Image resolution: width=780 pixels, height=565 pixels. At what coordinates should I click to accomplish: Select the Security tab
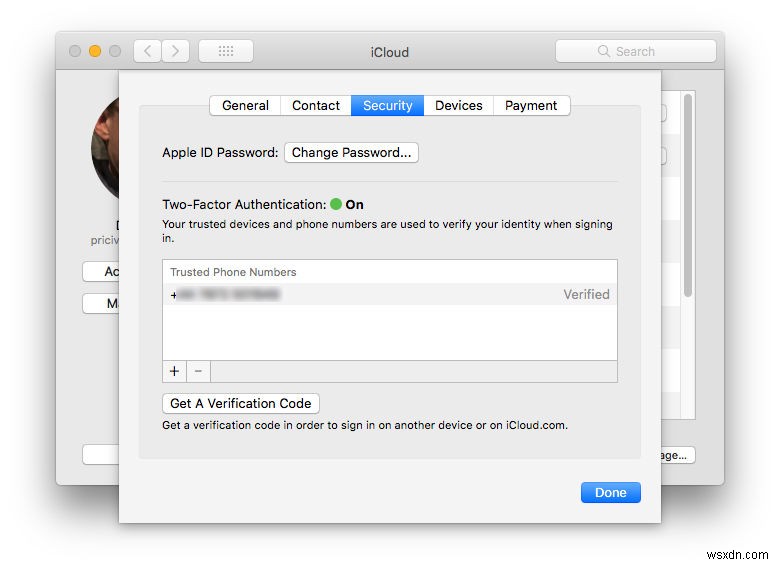(388, 105)
